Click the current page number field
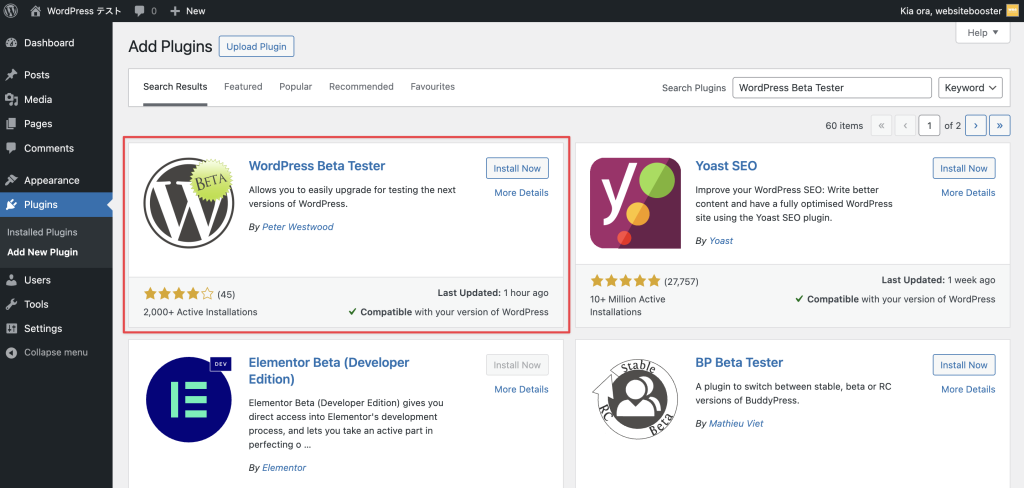This screenshot has height=488, width=1024. coord(929,125)
